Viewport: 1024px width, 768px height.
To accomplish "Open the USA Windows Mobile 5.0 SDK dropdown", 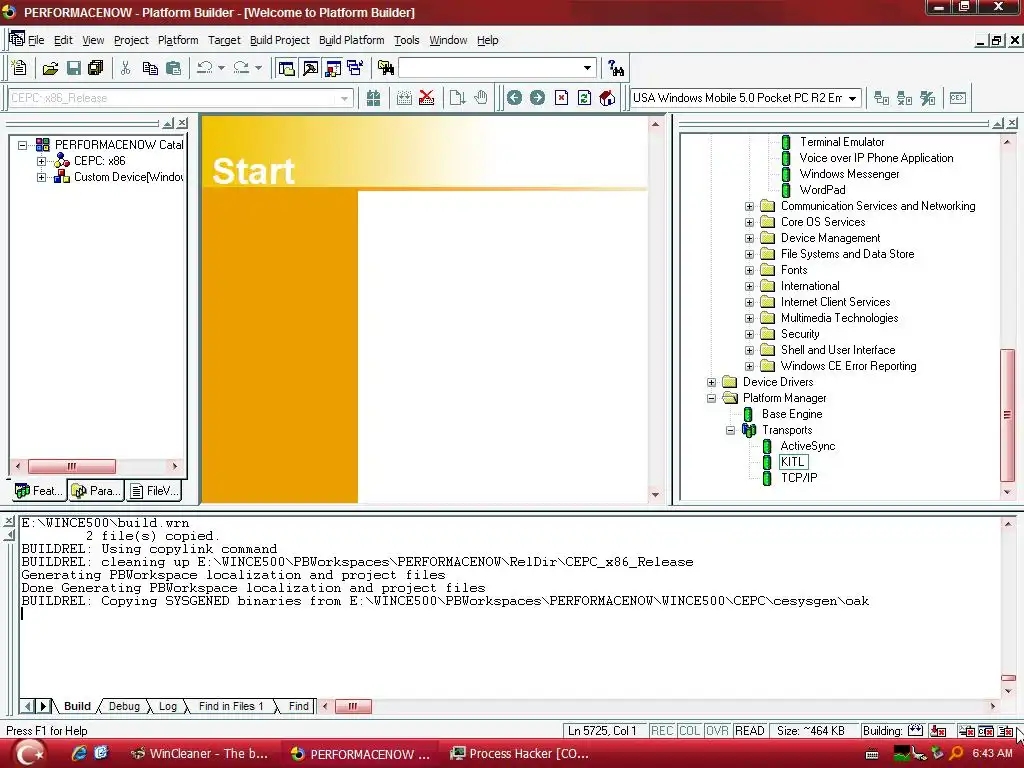I will pyautogui.click(x=852, y=99).
